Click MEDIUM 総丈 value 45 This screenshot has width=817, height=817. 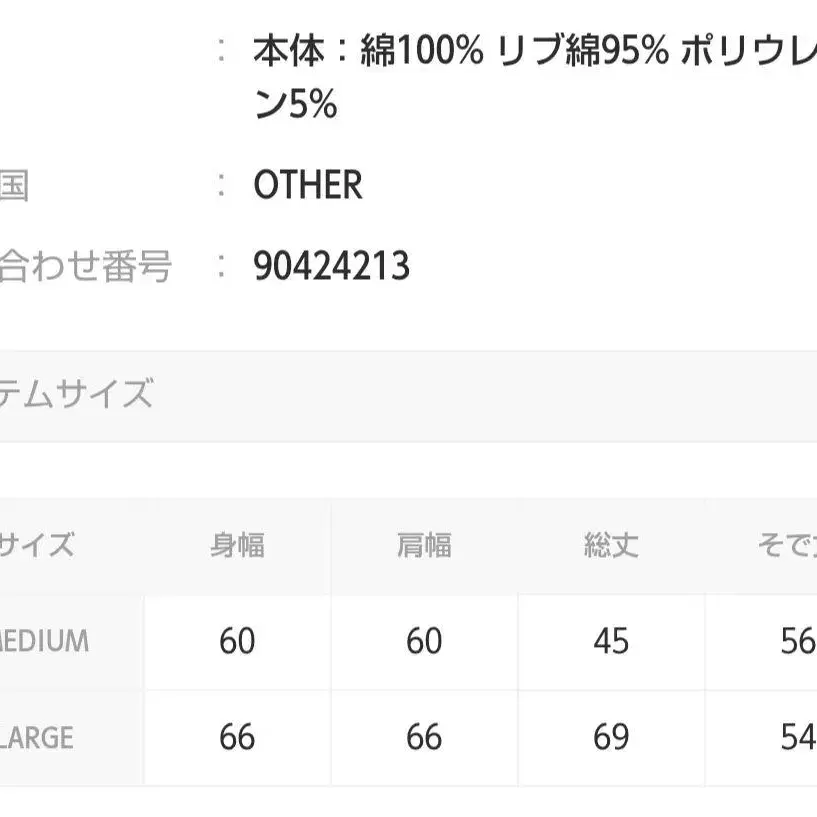point(611,640)
